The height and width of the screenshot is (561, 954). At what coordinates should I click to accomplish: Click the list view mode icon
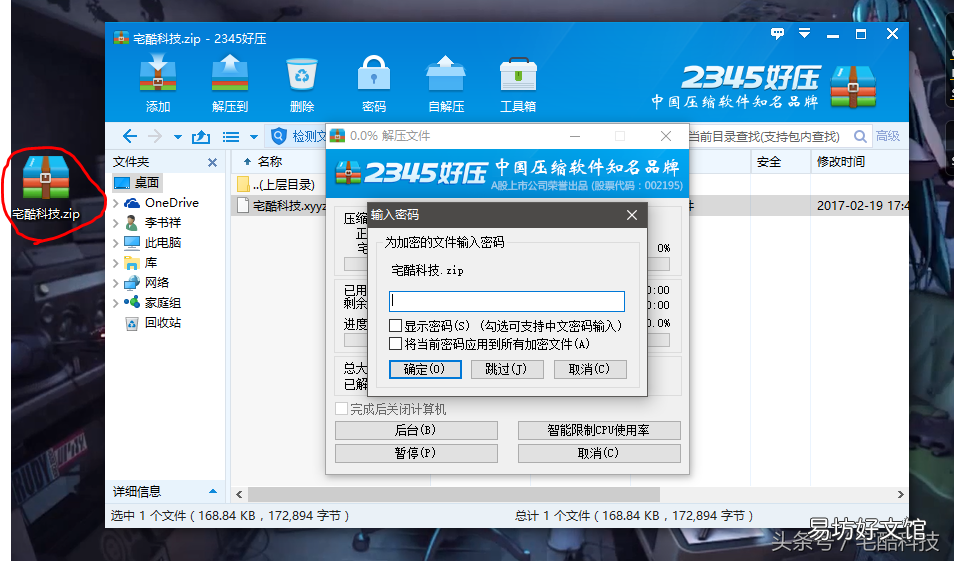(x=231, y=137)
